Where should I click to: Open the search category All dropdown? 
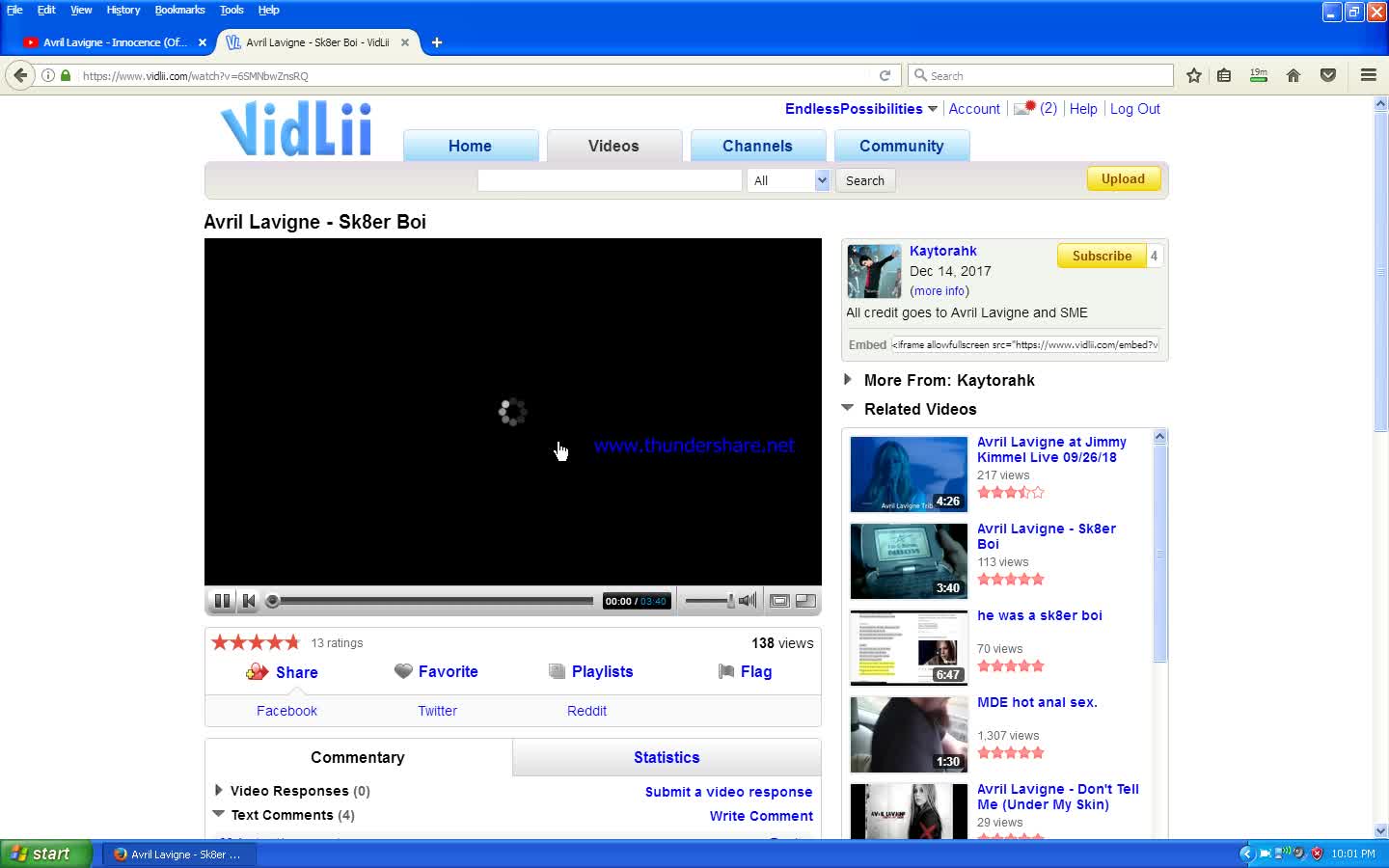click(788, 180)
